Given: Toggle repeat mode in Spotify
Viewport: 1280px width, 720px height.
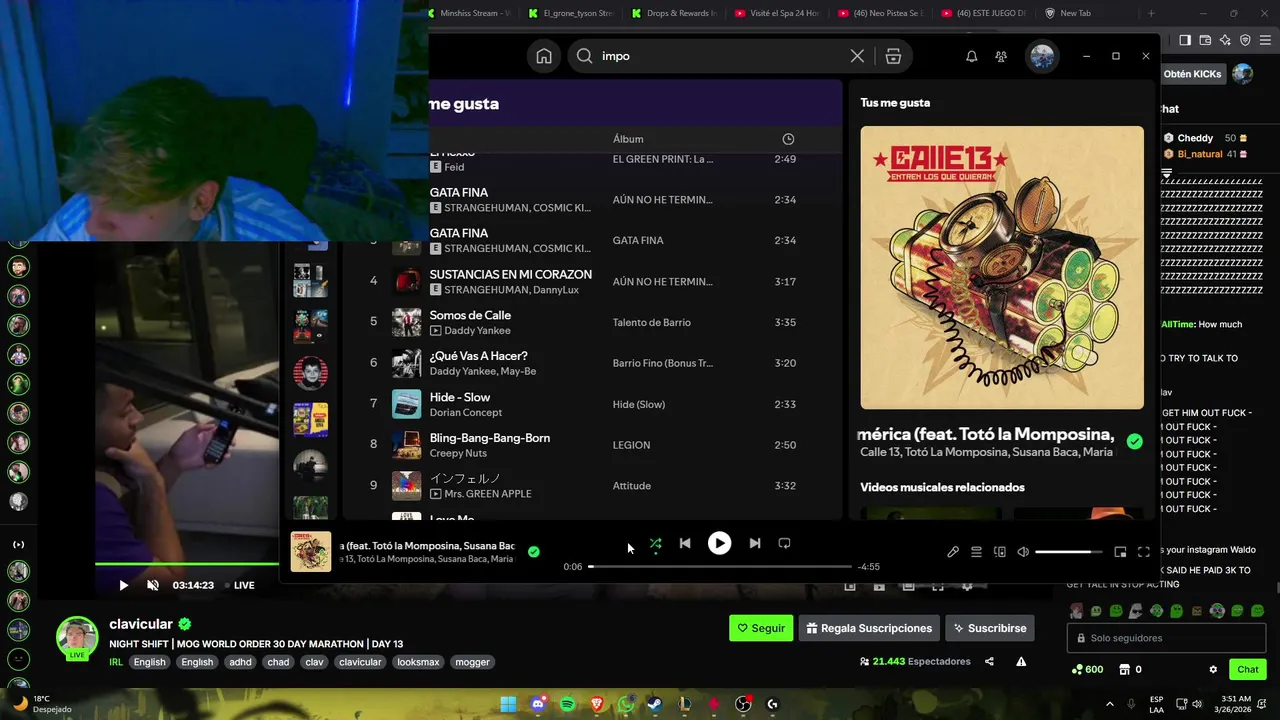Looking at the screenshot, I should click(x=784, y=543).
